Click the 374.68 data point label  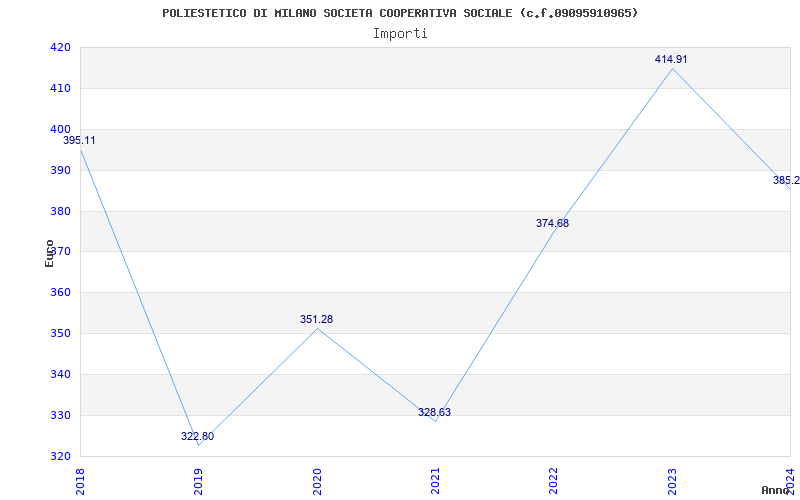coord(552,223)
